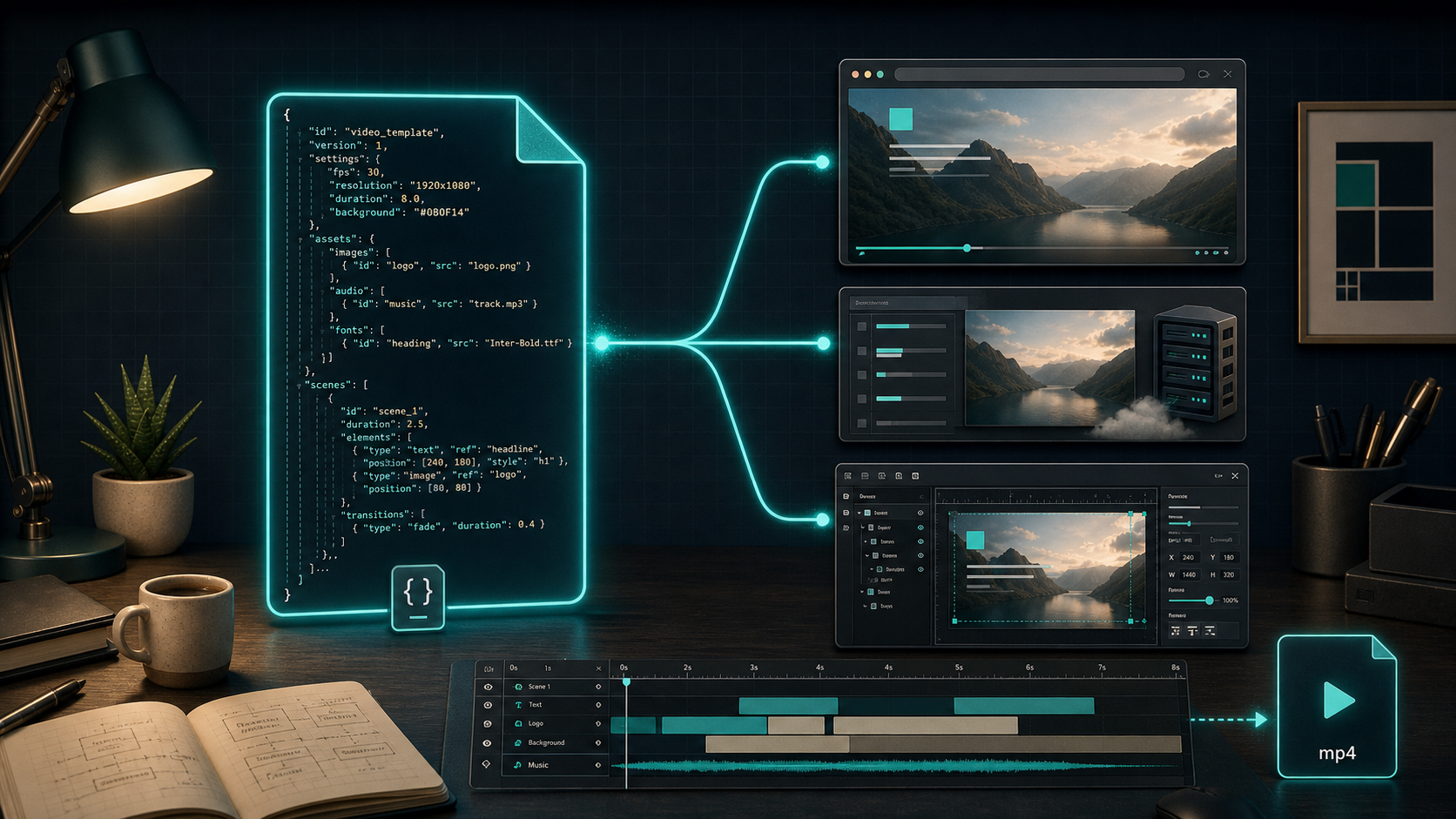Click the red dot in the browser window
1456x819 pixels.
click(x=855, y=75)
